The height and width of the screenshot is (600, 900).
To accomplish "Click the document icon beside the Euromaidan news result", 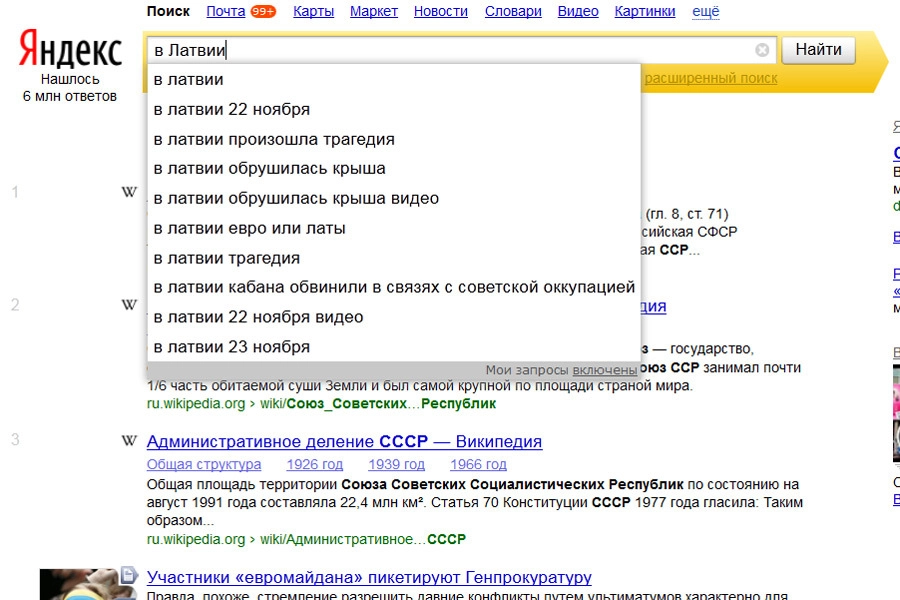I will point(128,576).
